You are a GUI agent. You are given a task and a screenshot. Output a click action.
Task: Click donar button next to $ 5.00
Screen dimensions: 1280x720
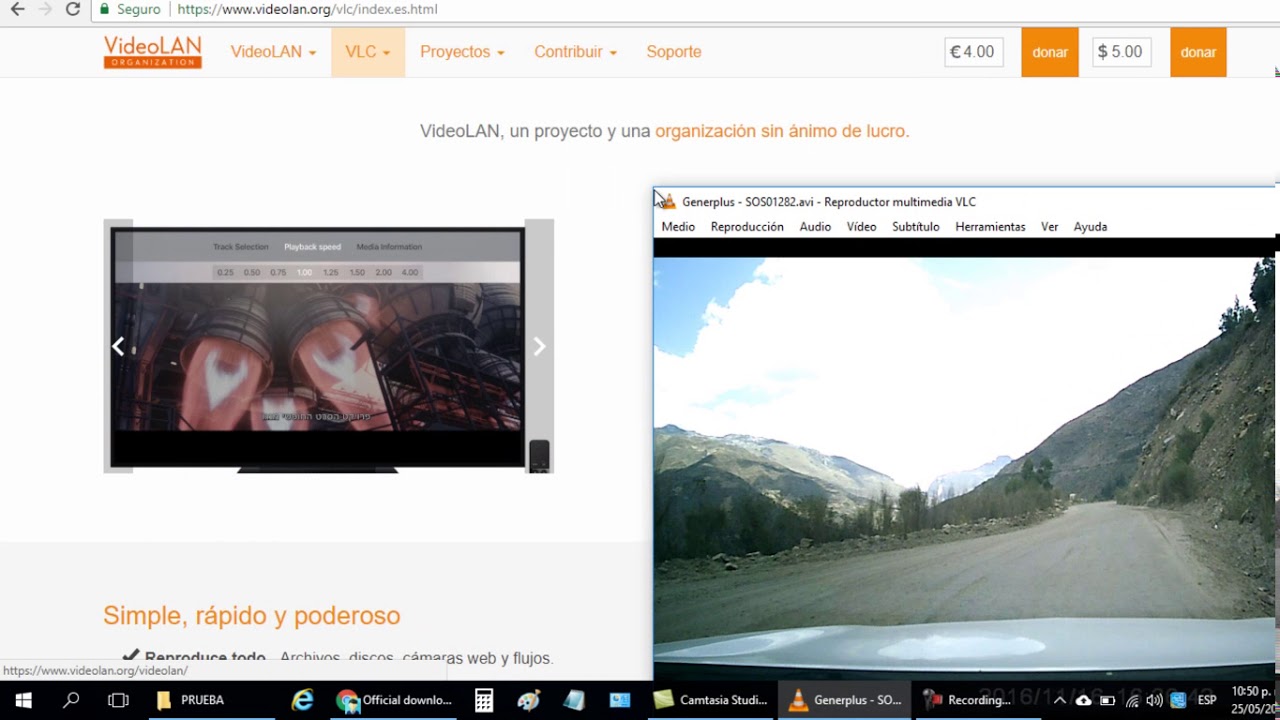(x=1198, y=52)
